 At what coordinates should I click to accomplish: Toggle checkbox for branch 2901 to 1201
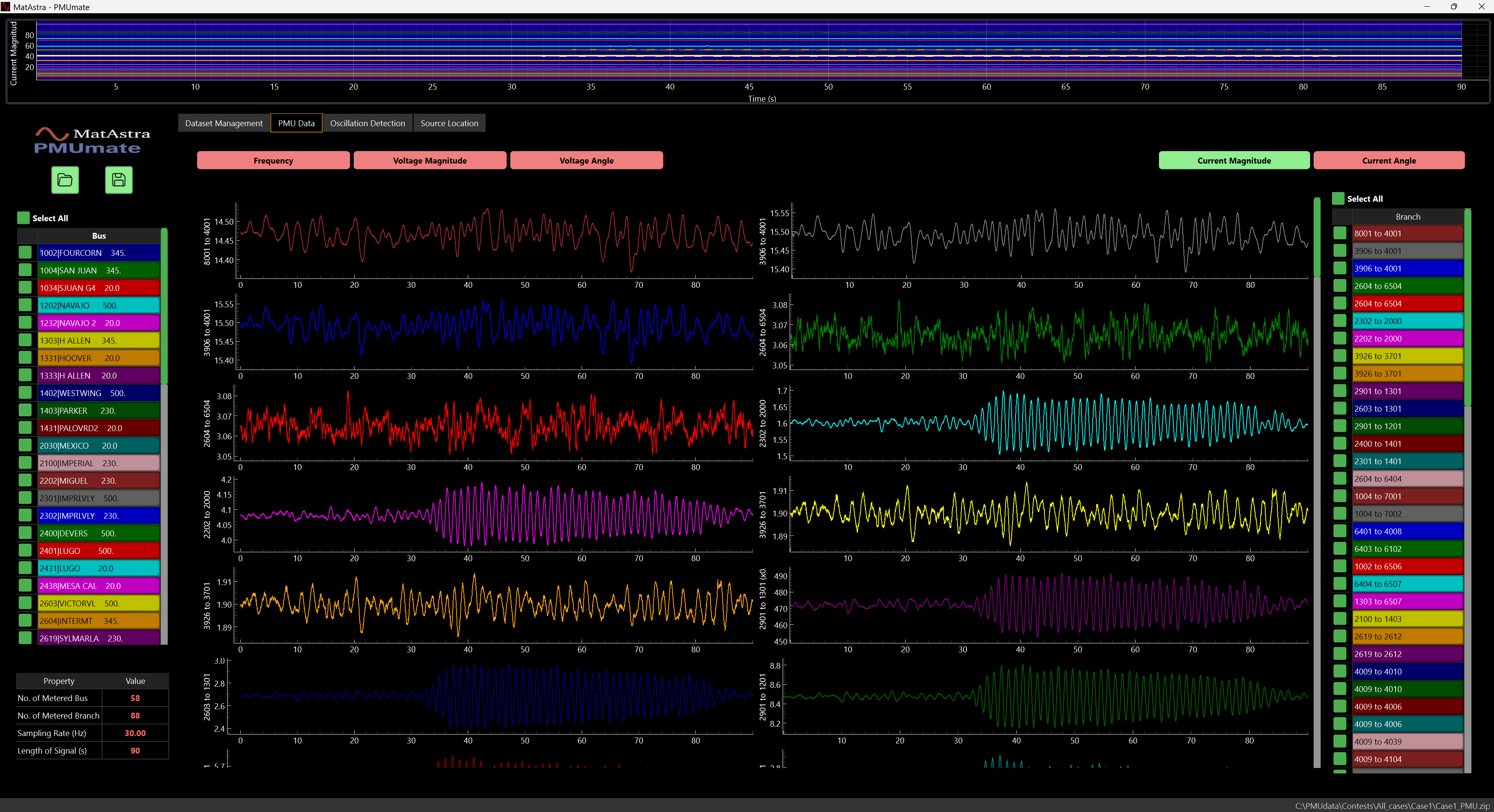1340,426
